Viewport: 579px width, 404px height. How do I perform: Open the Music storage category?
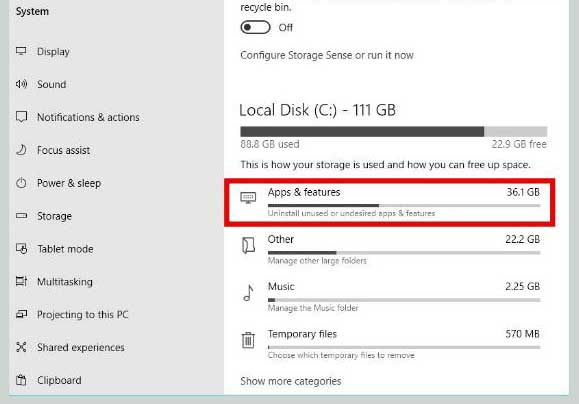[391, 297]
